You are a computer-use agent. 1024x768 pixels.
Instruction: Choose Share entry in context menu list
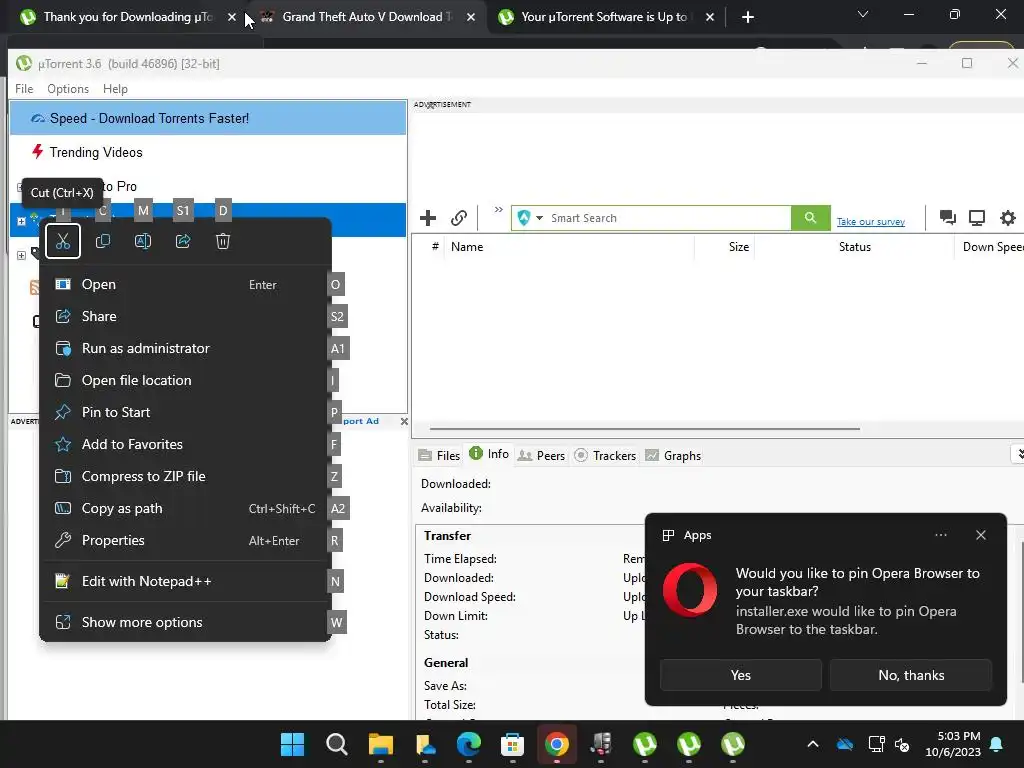185,316
